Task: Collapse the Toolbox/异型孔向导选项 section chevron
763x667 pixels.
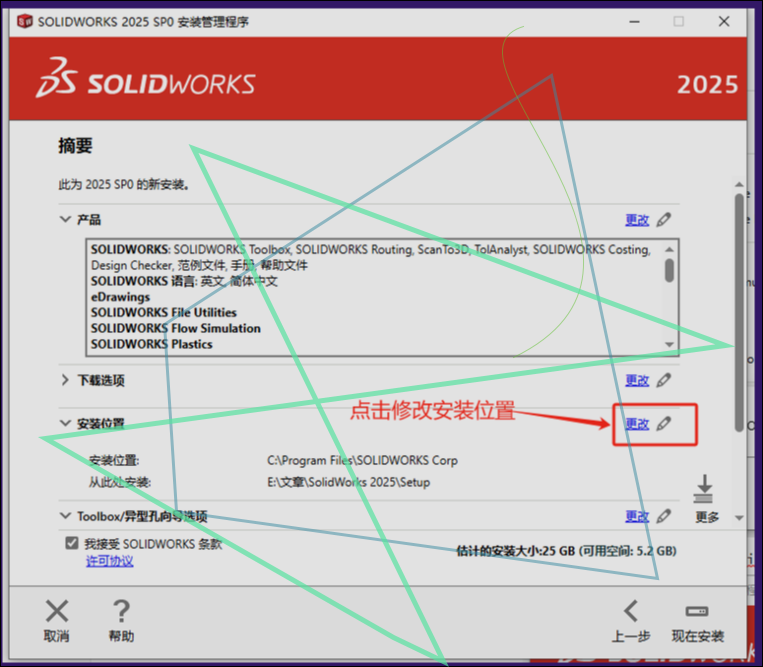Action: point(65,516)
